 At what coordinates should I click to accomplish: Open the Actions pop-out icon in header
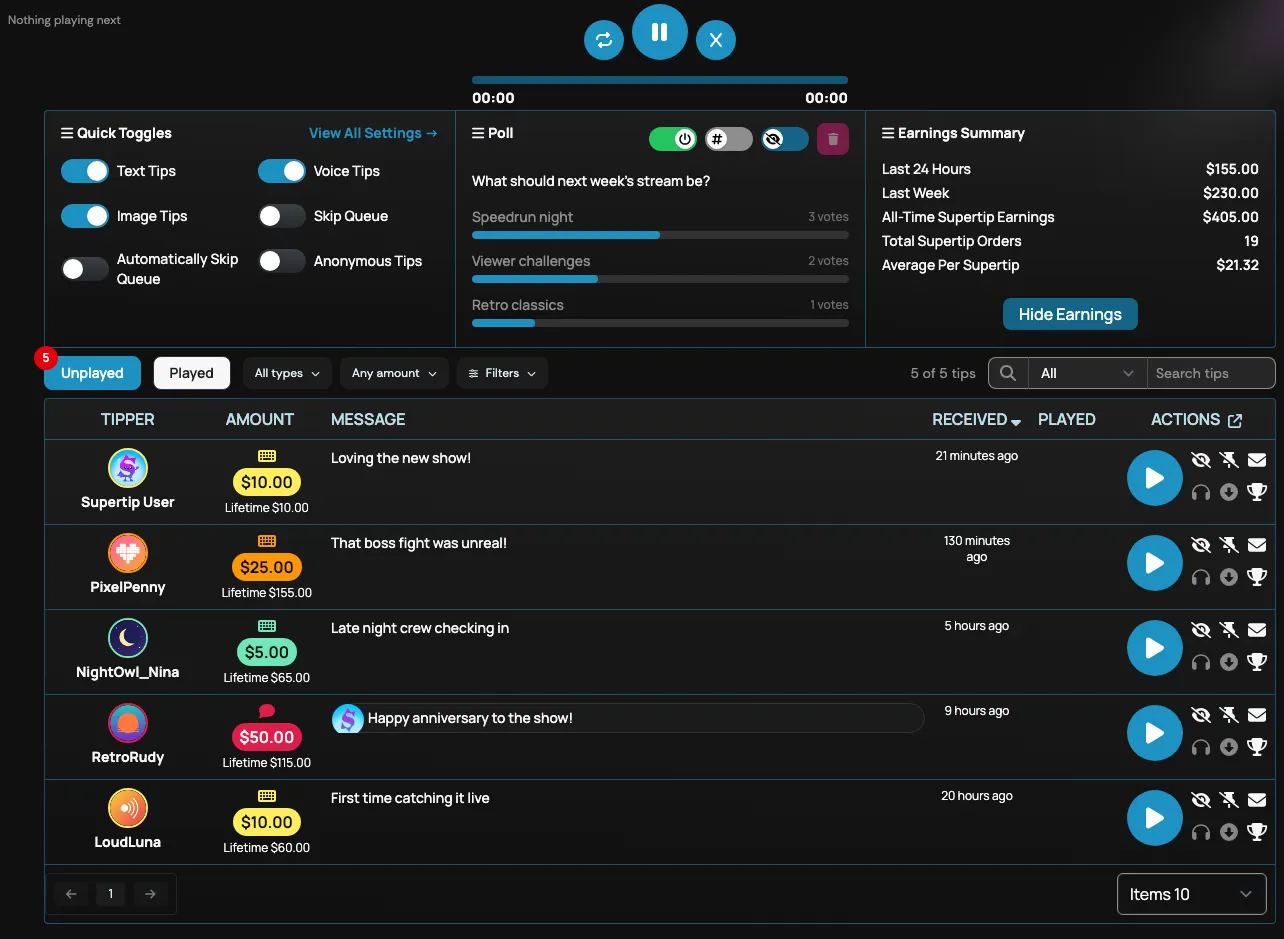[1235, 420]
